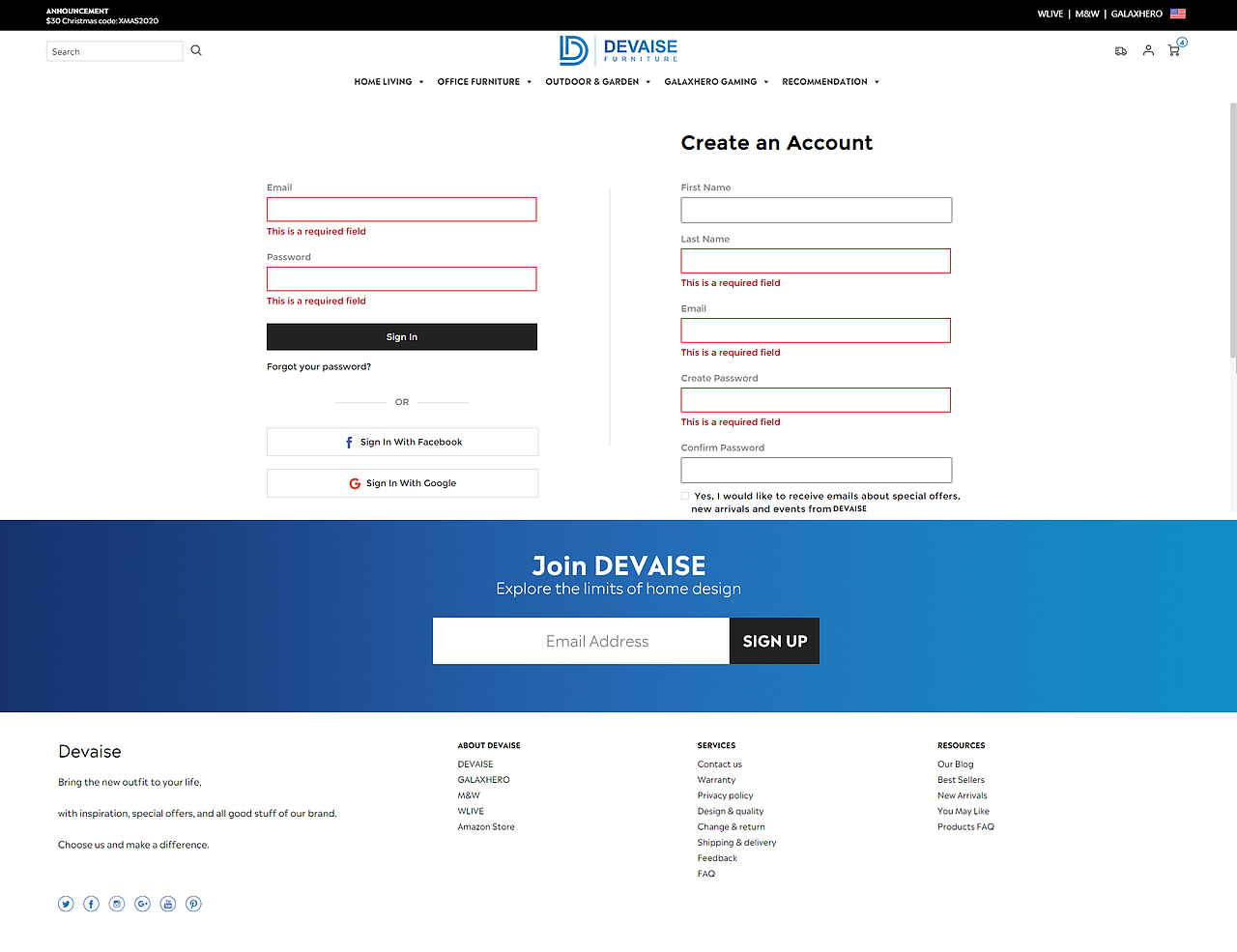Open the Contact us link
Viewport: 1237px width, 952px height.
[x=720, y=764]
